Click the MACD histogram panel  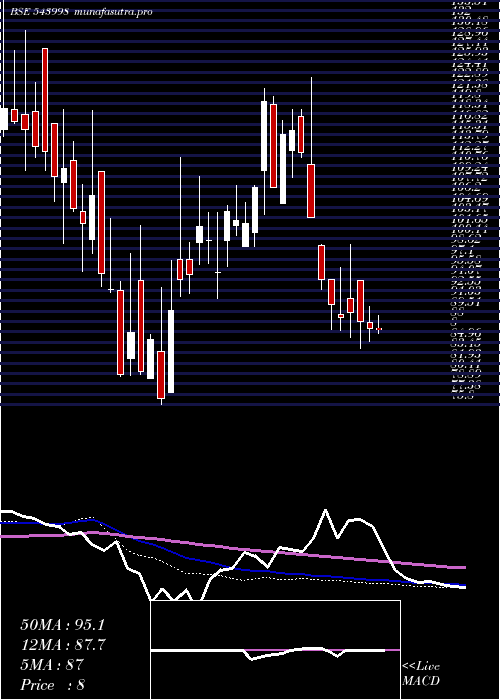tap(275, 650)
